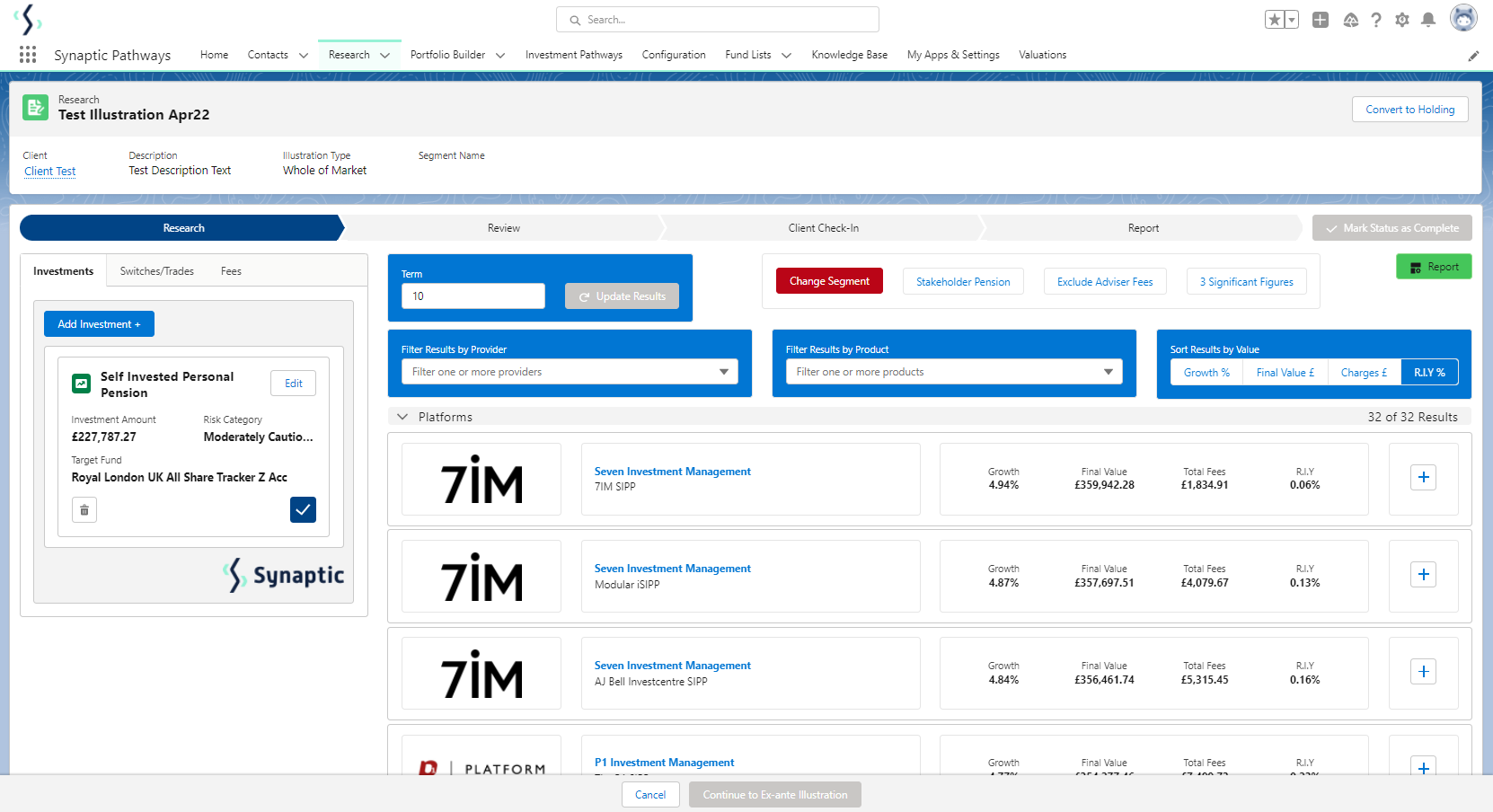The image size is (1493, 812).
Task: Click the Research record green icon
Action: 35,108
